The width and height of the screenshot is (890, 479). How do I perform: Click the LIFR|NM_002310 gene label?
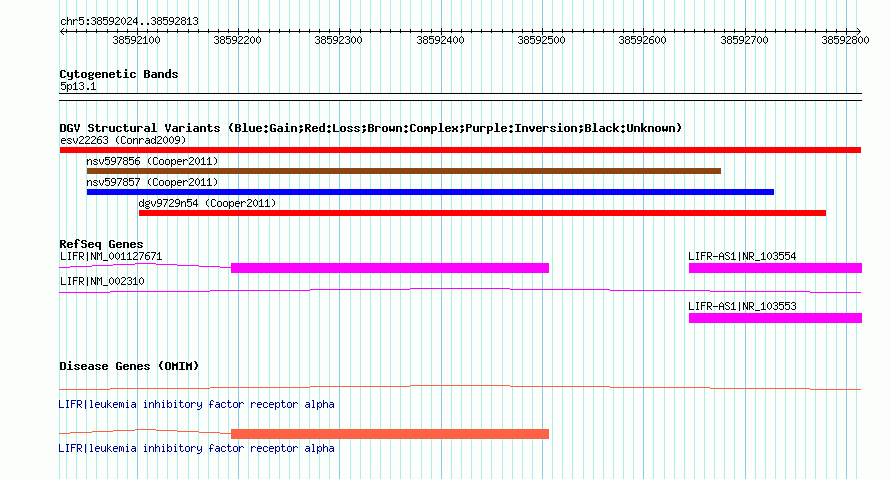click(x=102, y=281)
